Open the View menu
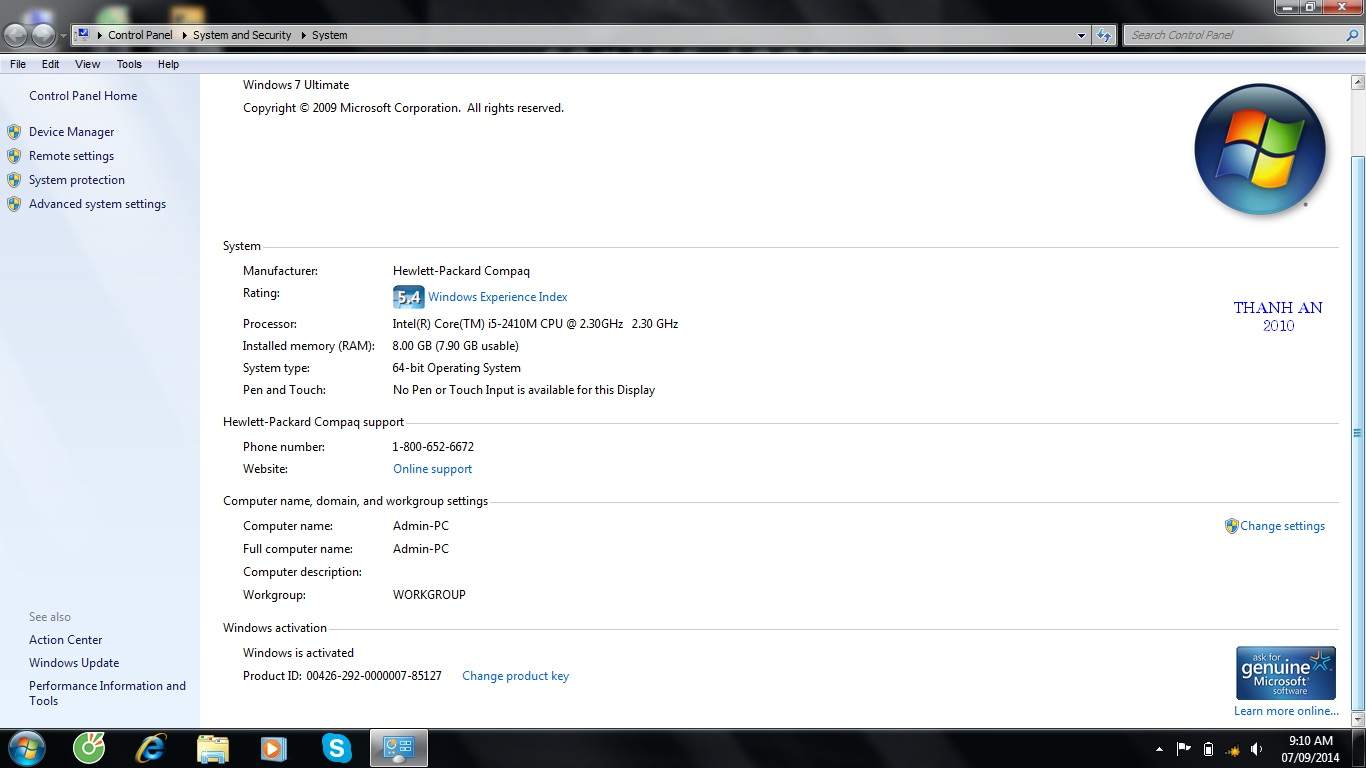 (x=88, y=64)
